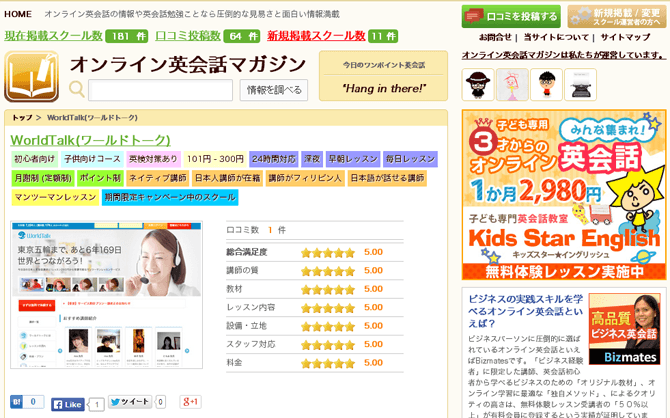This screenshot has height=418, width=670.
Task: Open the ビジネスの実践スキルを学べる headline link
Action: tap(526, 311)
